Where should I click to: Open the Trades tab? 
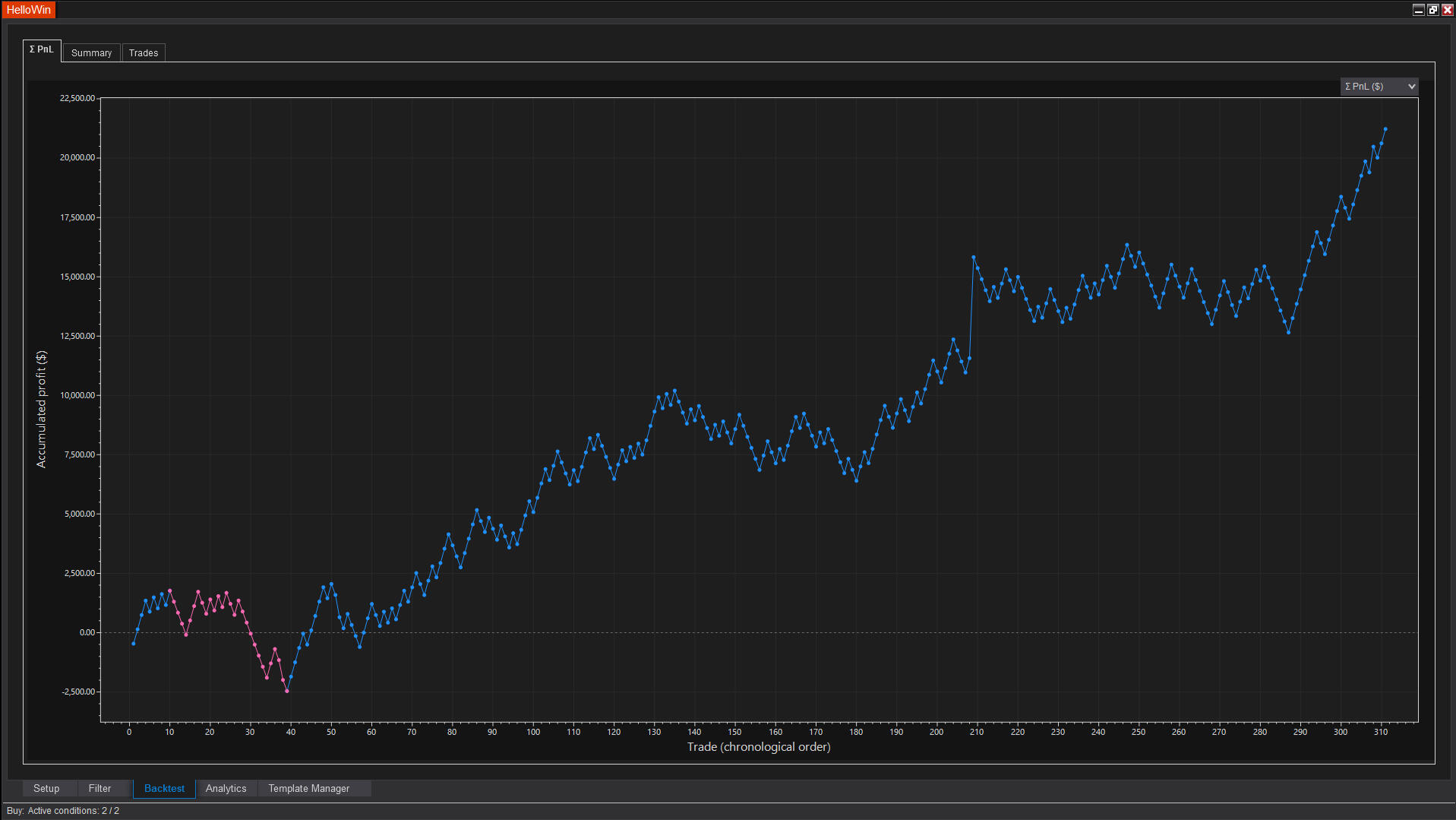tap(144, 53)
